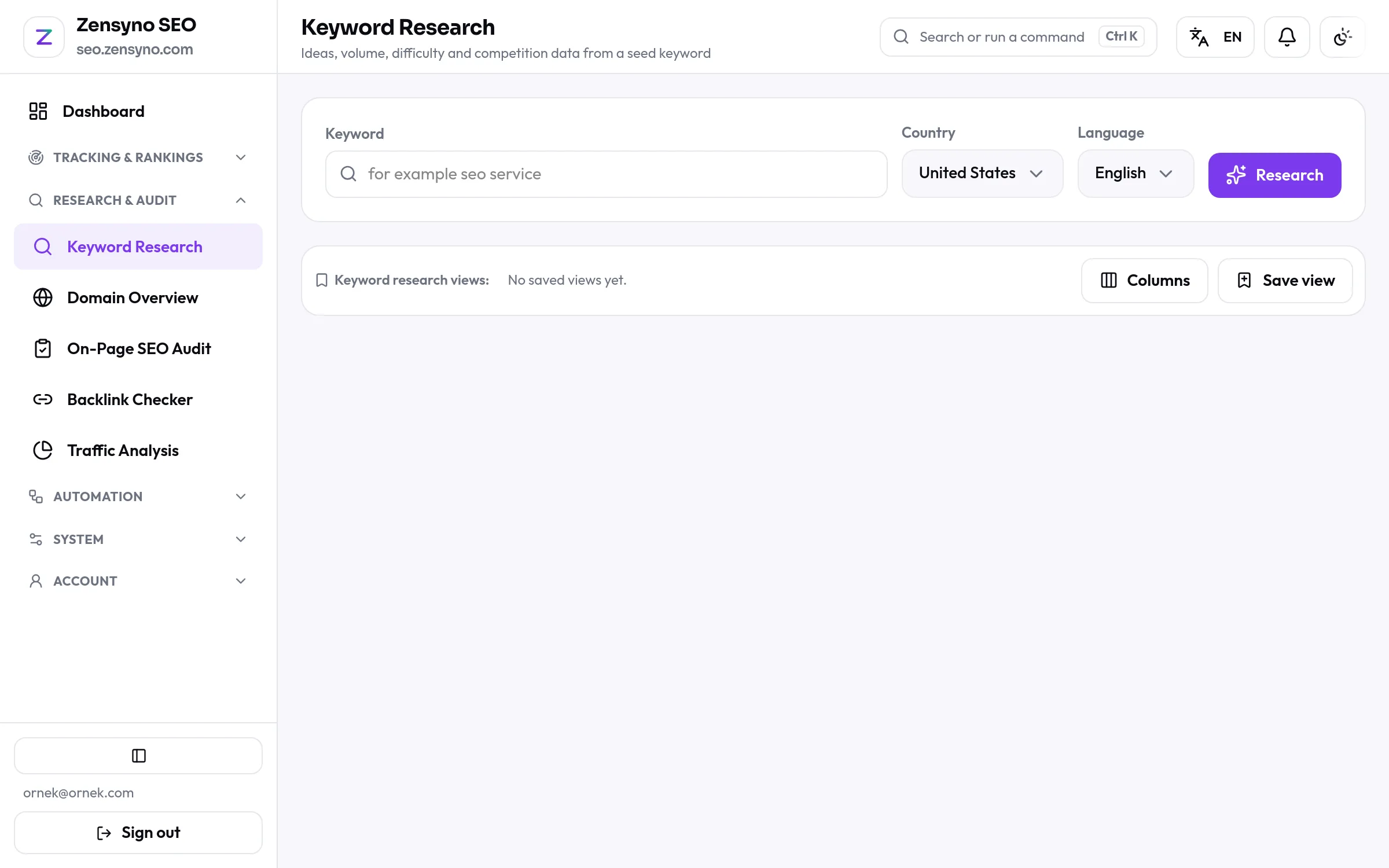
Task: Toggle dark mode theme icon
Action: (1342, 37)
